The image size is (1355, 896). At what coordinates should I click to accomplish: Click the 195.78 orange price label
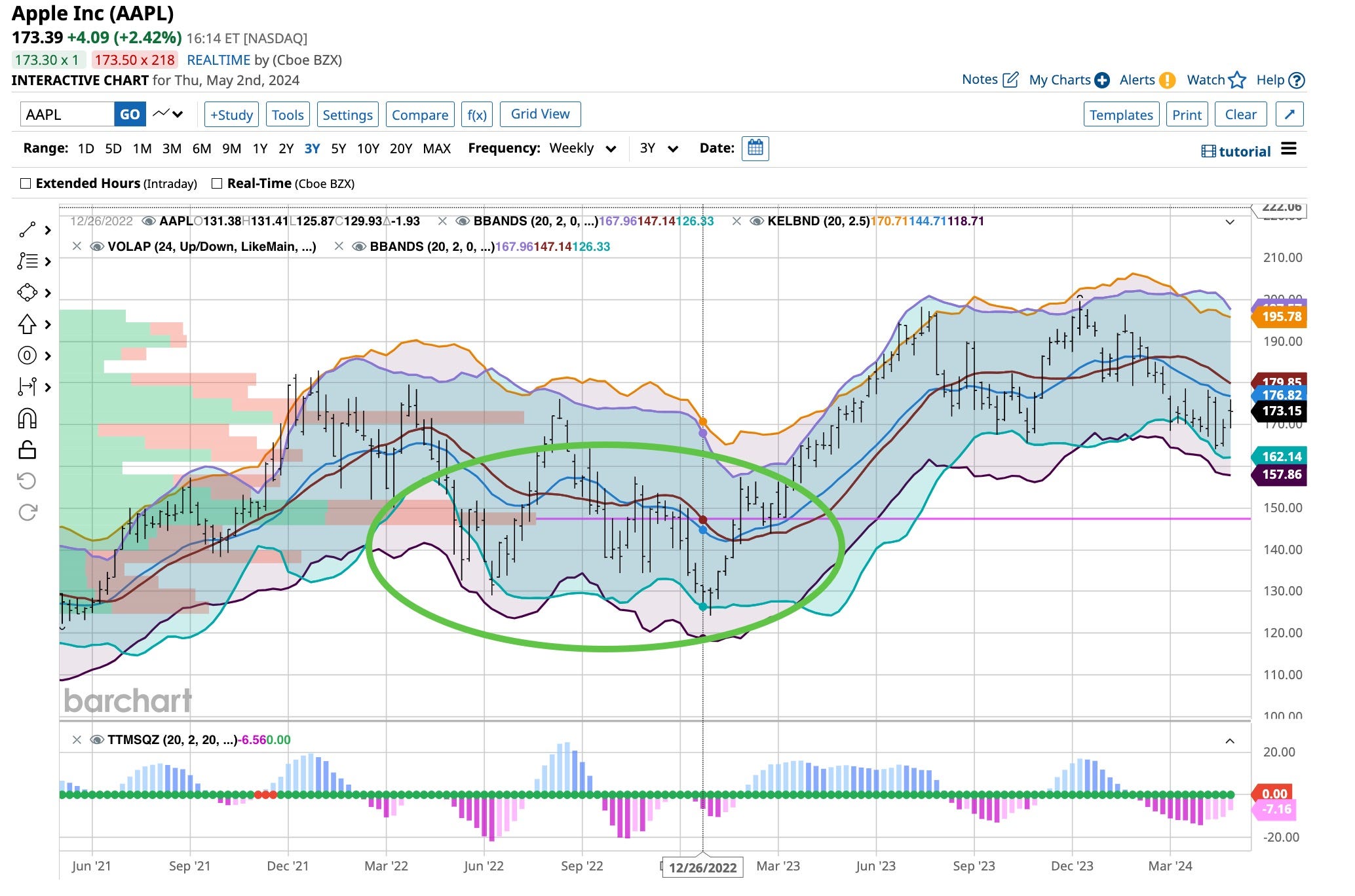tap(1281, 316)
